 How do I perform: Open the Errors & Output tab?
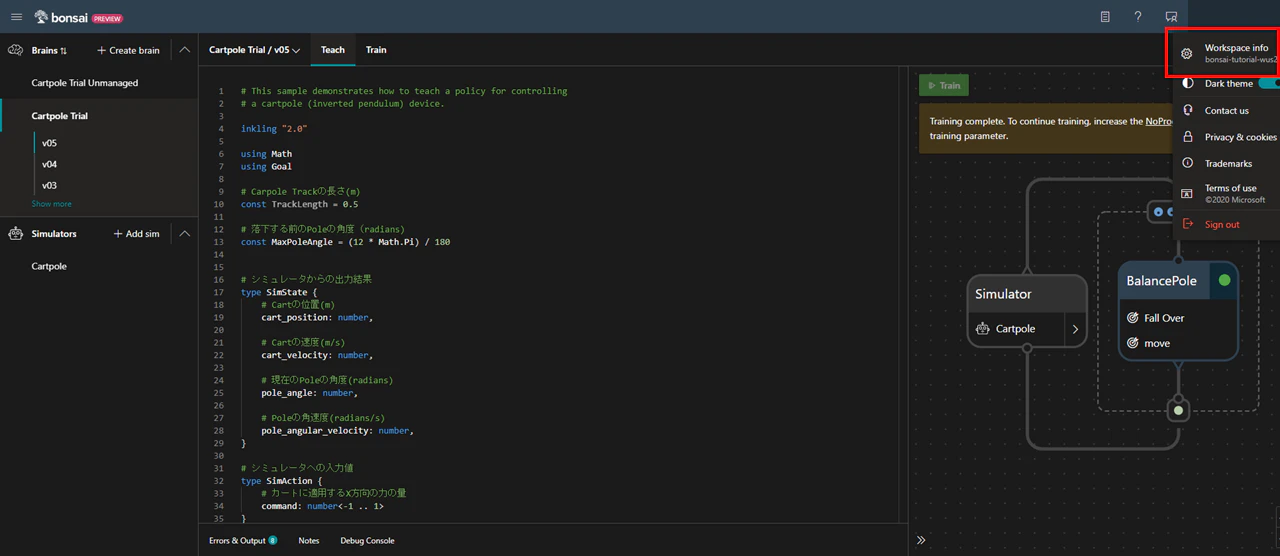tap(243, 541)
